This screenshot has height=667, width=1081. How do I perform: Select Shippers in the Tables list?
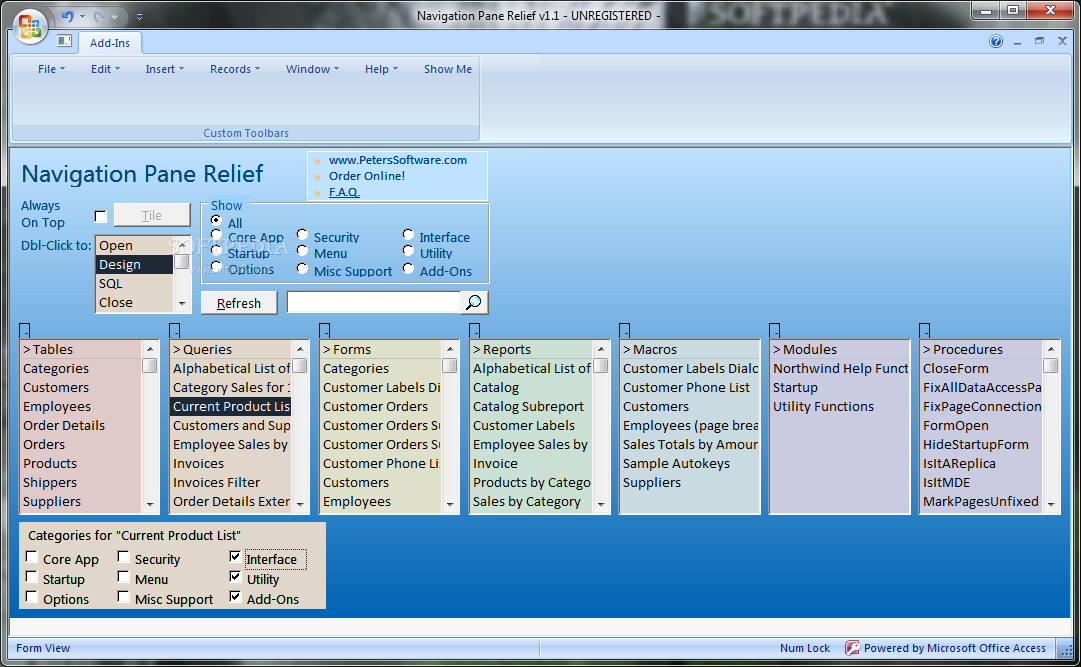pyautogui.click(x=81, y=482)
